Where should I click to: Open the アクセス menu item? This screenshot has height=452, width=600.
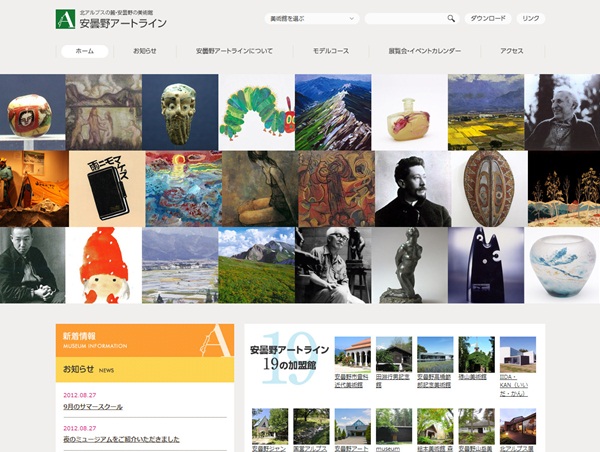point(512,51)
